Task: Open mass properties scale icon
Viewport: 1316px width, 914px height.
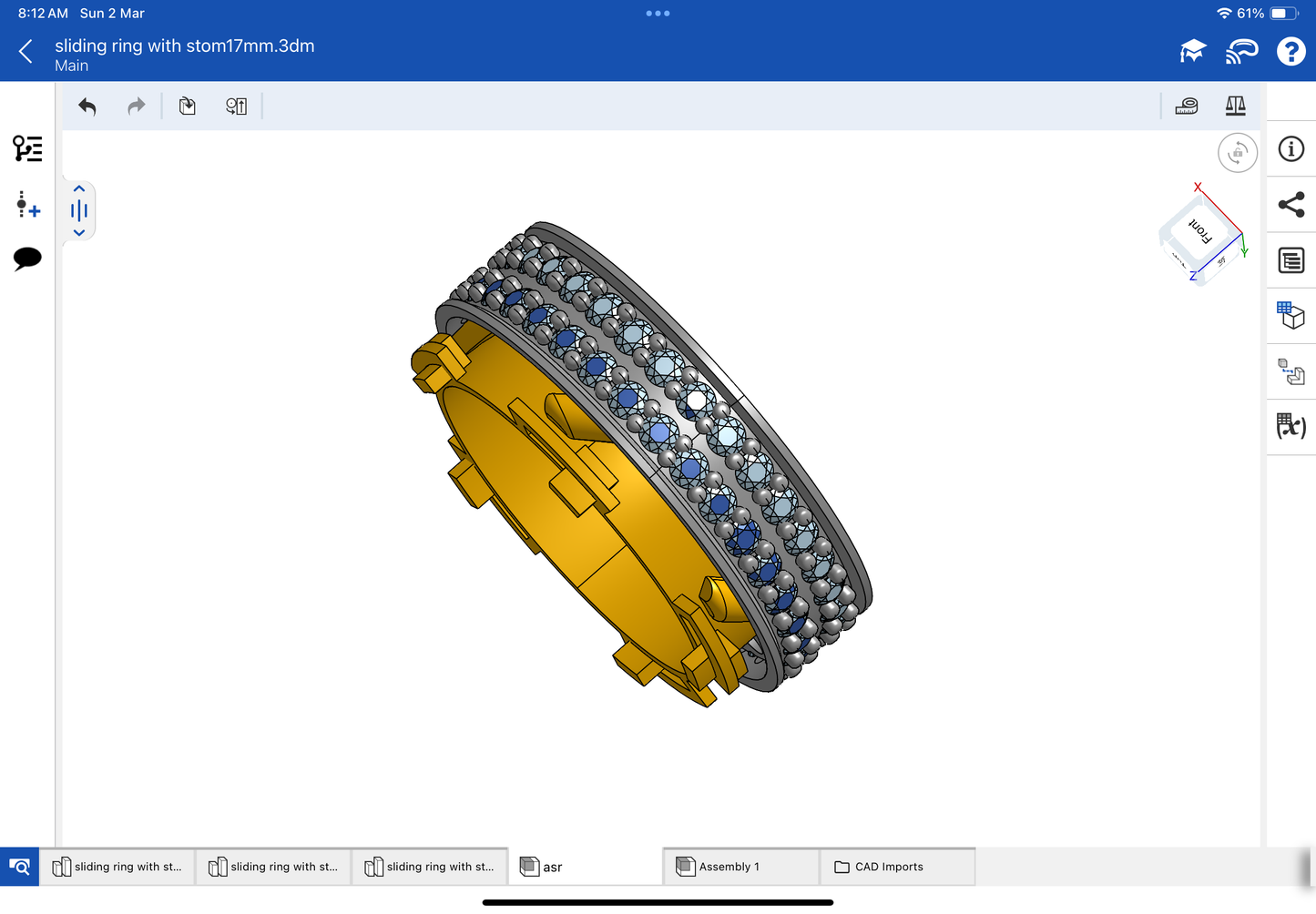Action: pos(1235,107)
